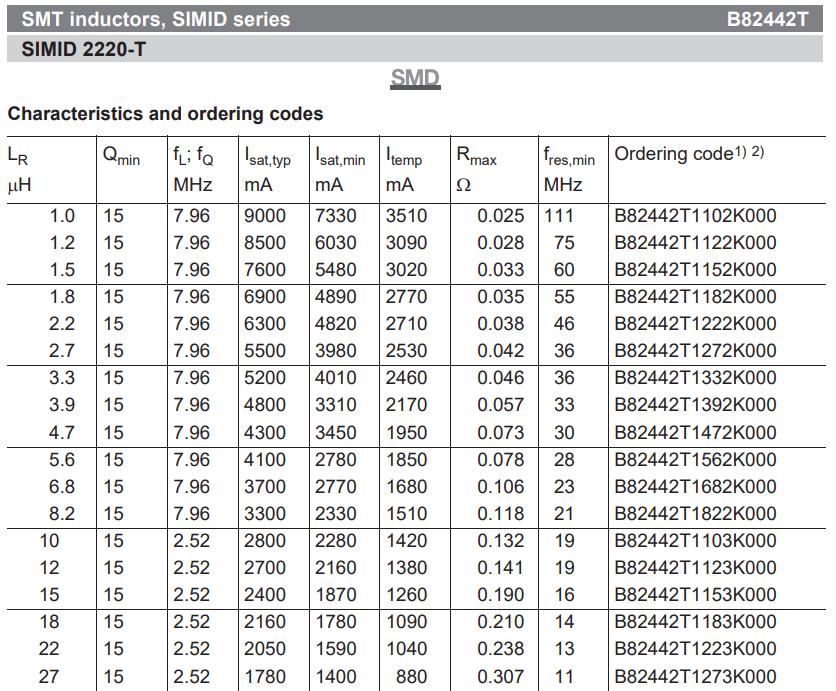Click Isat,typ value 2050

264,649
